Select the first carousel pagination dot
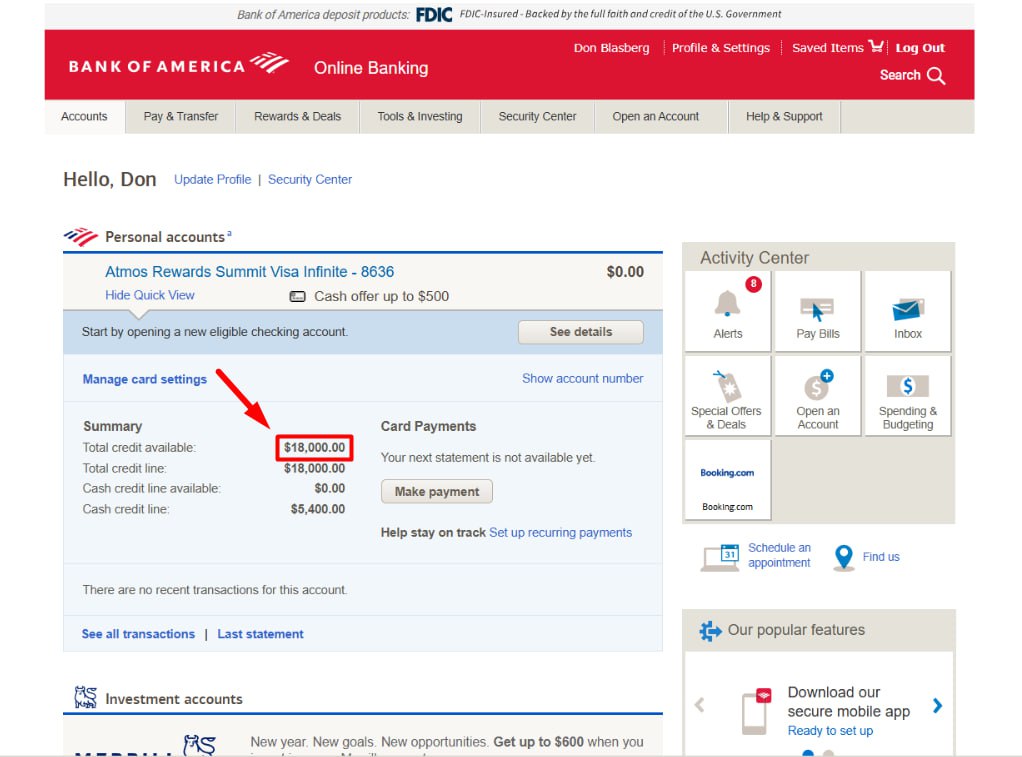The image size is (1022, 757). [x=808, y=753]
